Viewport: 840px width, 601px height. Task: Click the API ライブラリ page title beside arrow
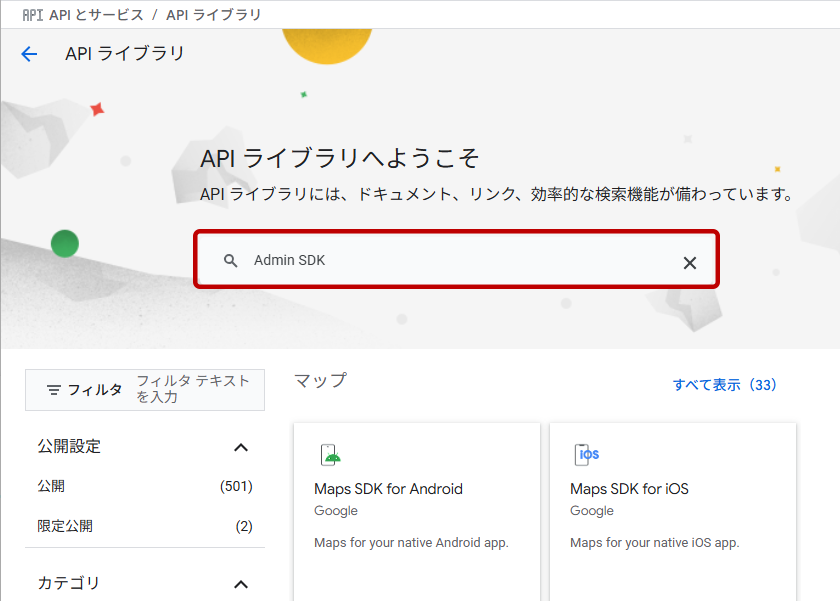pos(125,54)
